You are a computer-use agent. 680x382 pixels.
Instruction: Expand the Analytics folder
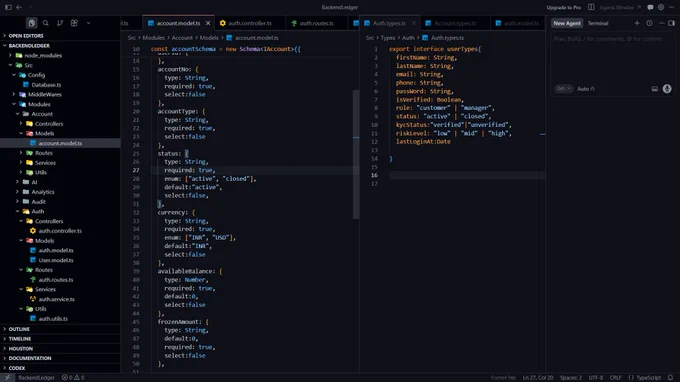(42, 192)
